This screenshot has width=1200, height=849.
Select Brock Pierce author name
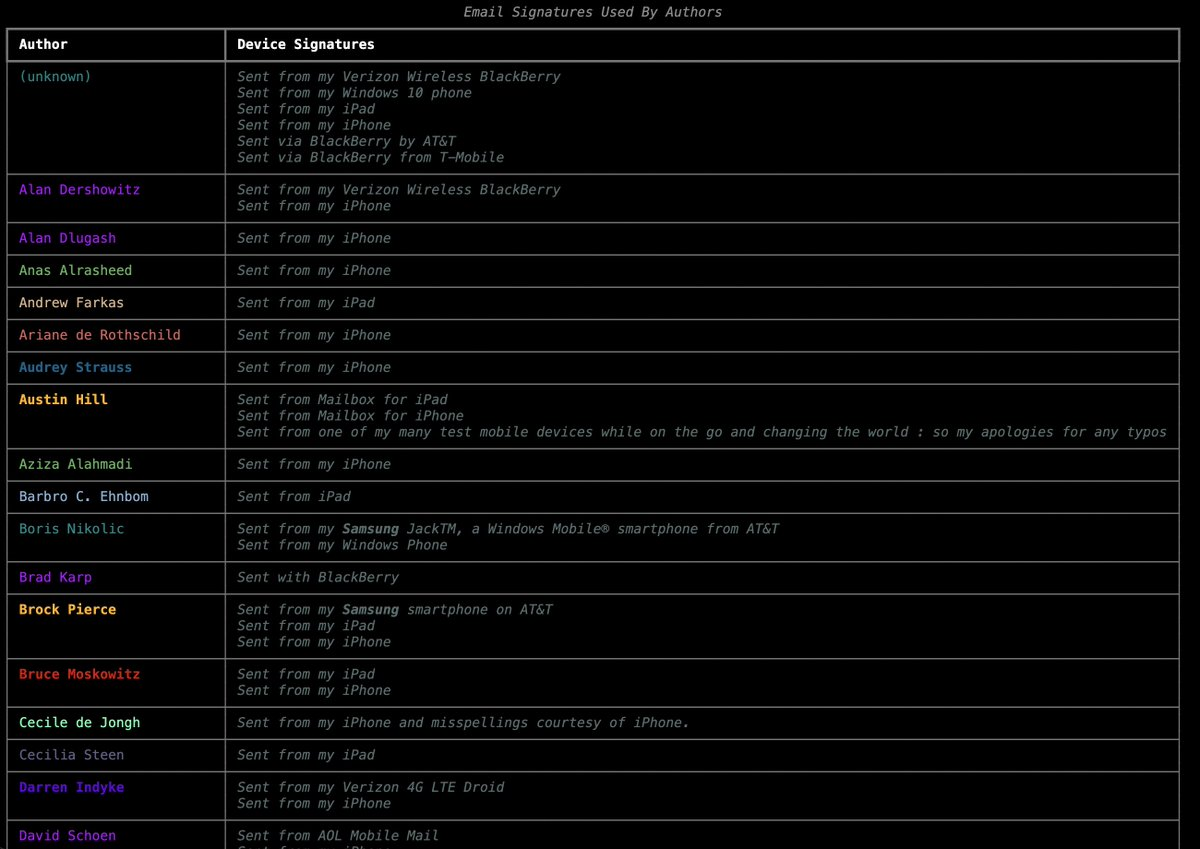coord(67,609)
